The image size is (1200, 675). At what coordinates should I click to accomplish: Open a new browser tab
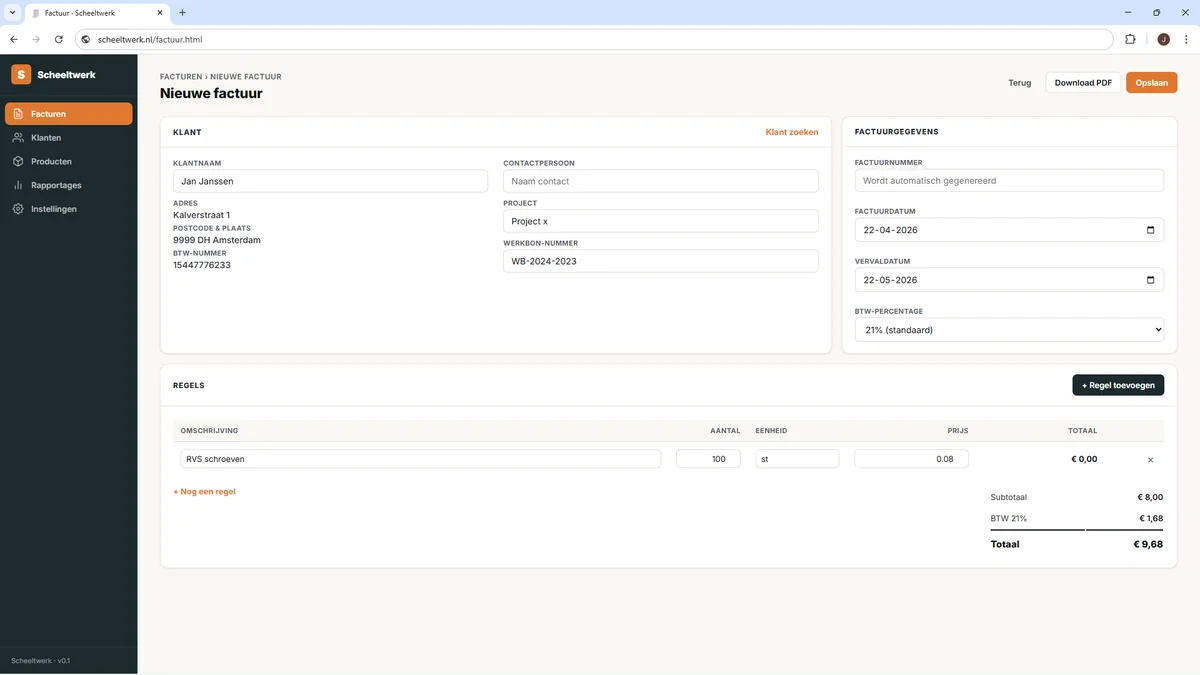point(182,13)
